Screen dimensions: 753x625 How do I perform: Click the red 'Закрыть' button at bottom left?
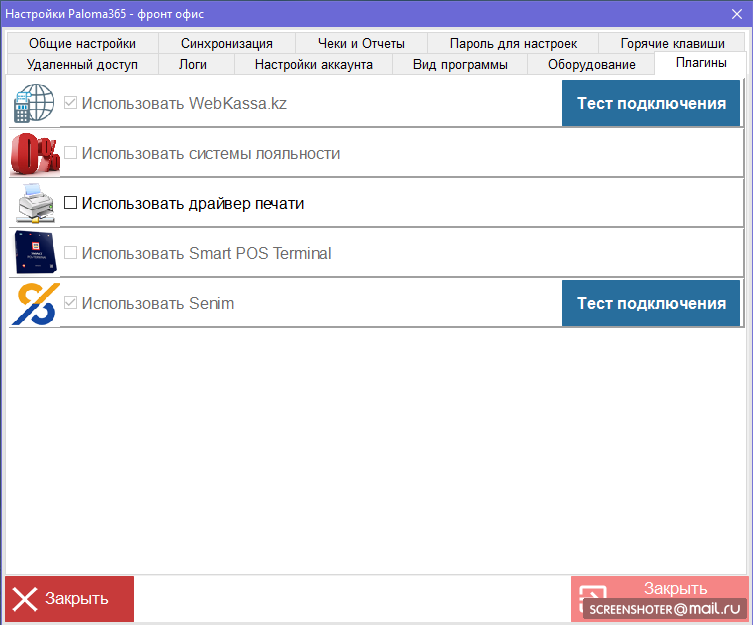click(x=70, y=599)
